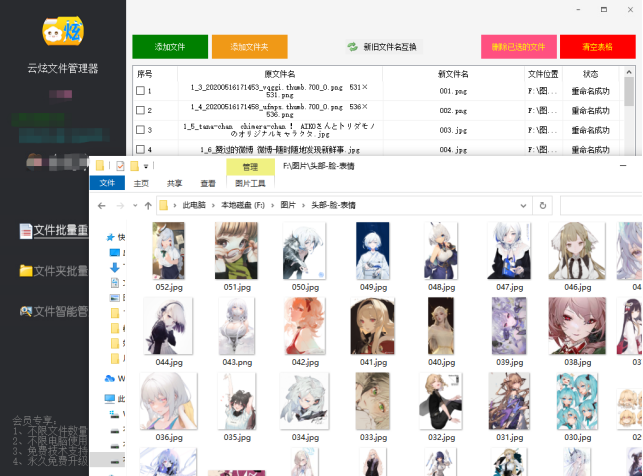Click the 新文件名 column header
The width and height of the screenshot is (643, 476).
coord(453,74)
